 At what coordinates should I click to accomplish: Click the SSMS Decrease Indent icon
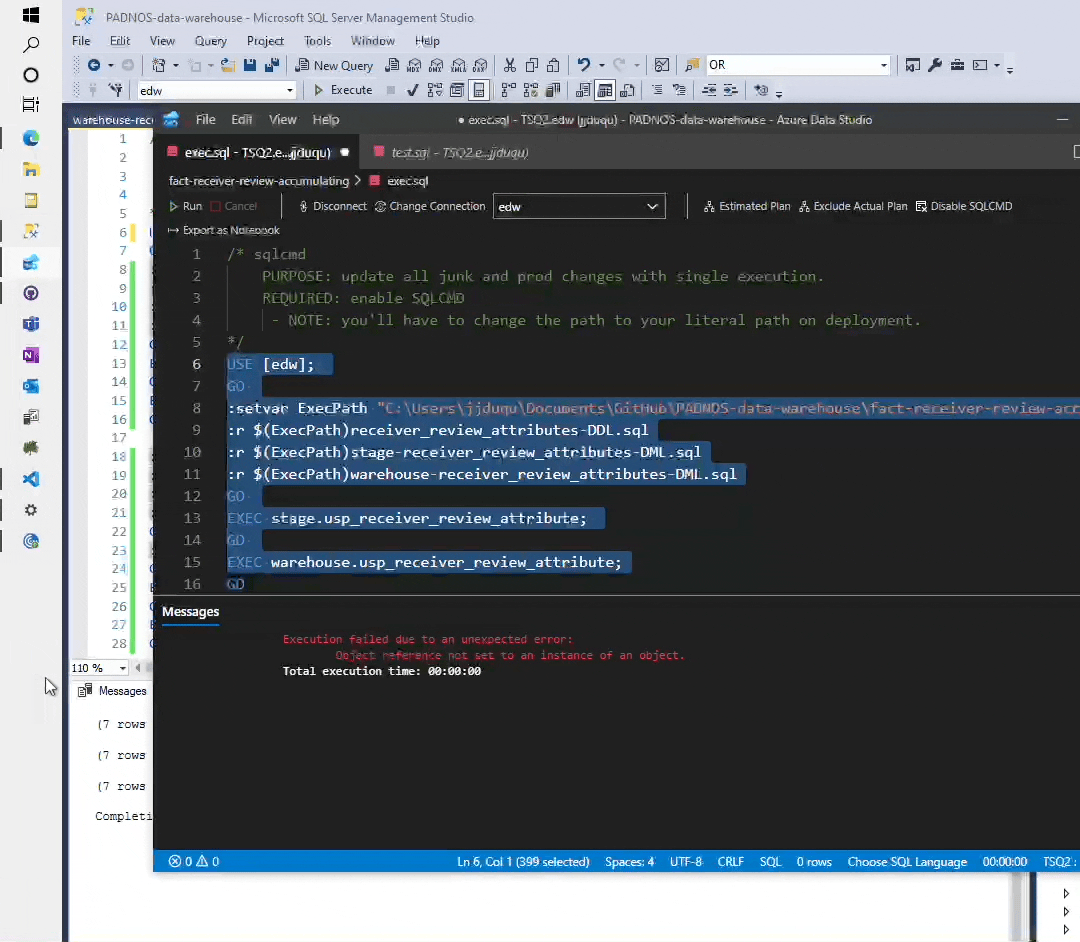tap(709, 90)
